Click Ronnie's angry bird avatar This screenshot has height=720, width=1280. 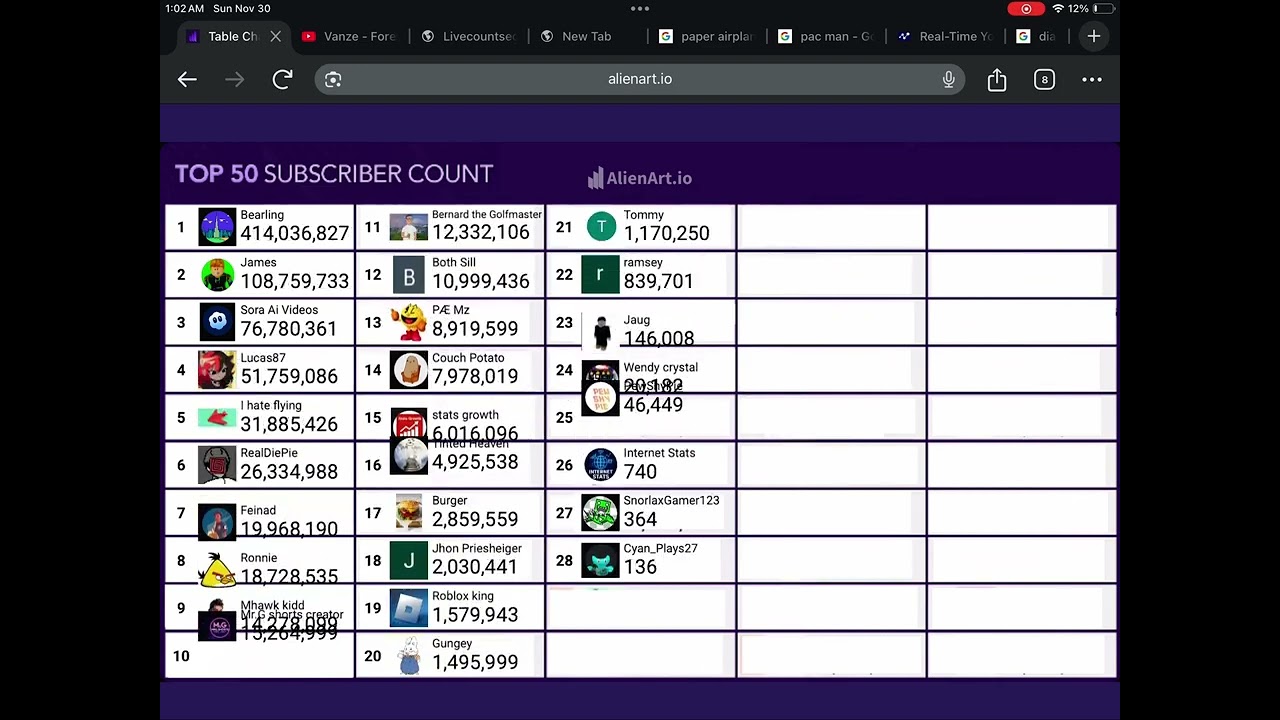217,570
